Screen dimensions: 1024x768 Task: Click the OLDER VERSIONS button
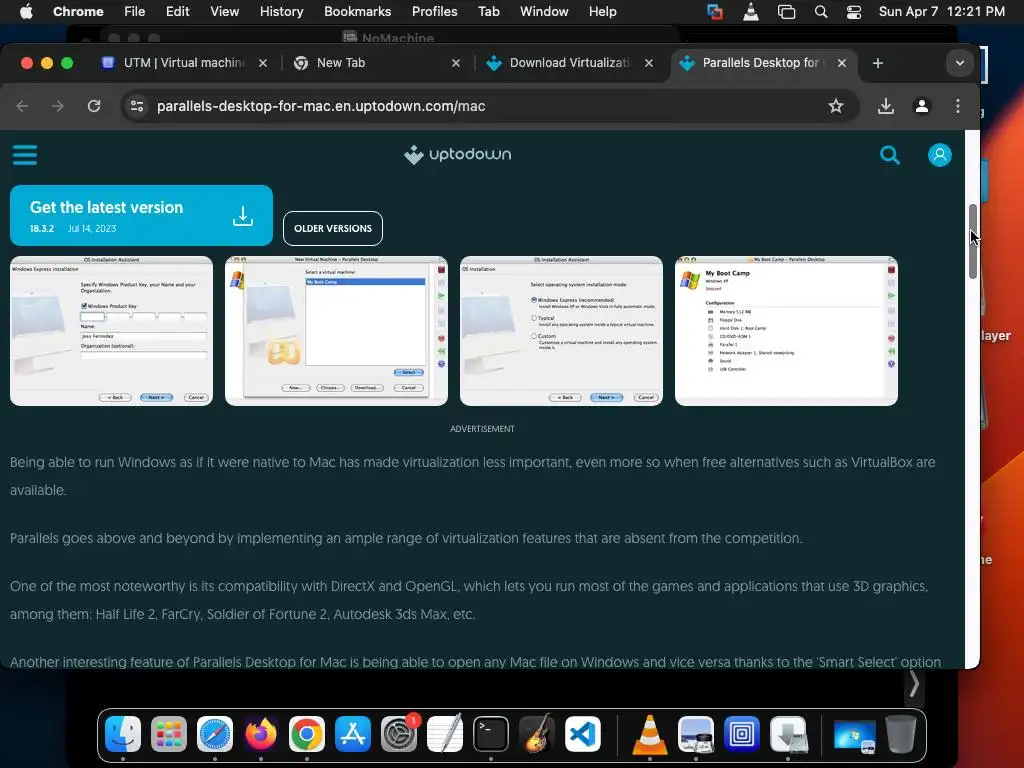pyautogui.click(x=332, y=229)
